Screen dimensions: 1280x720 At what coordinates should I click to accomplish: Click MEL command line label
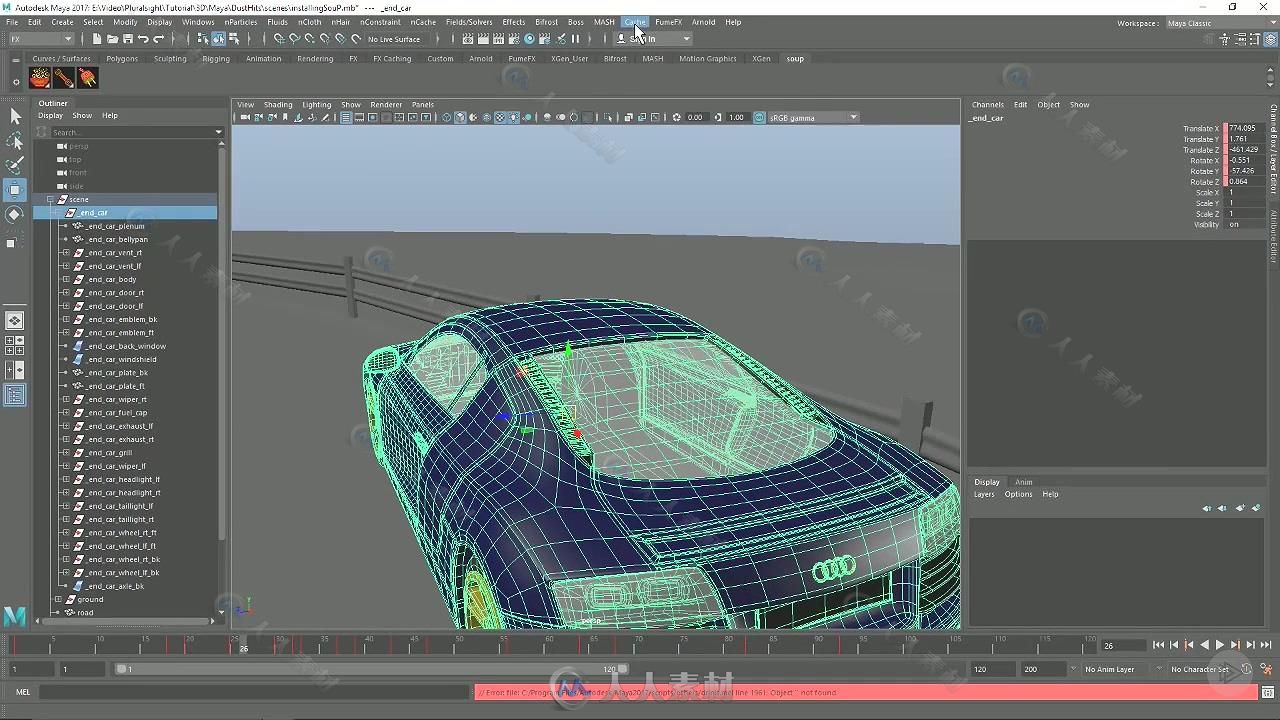coord(23,692)
